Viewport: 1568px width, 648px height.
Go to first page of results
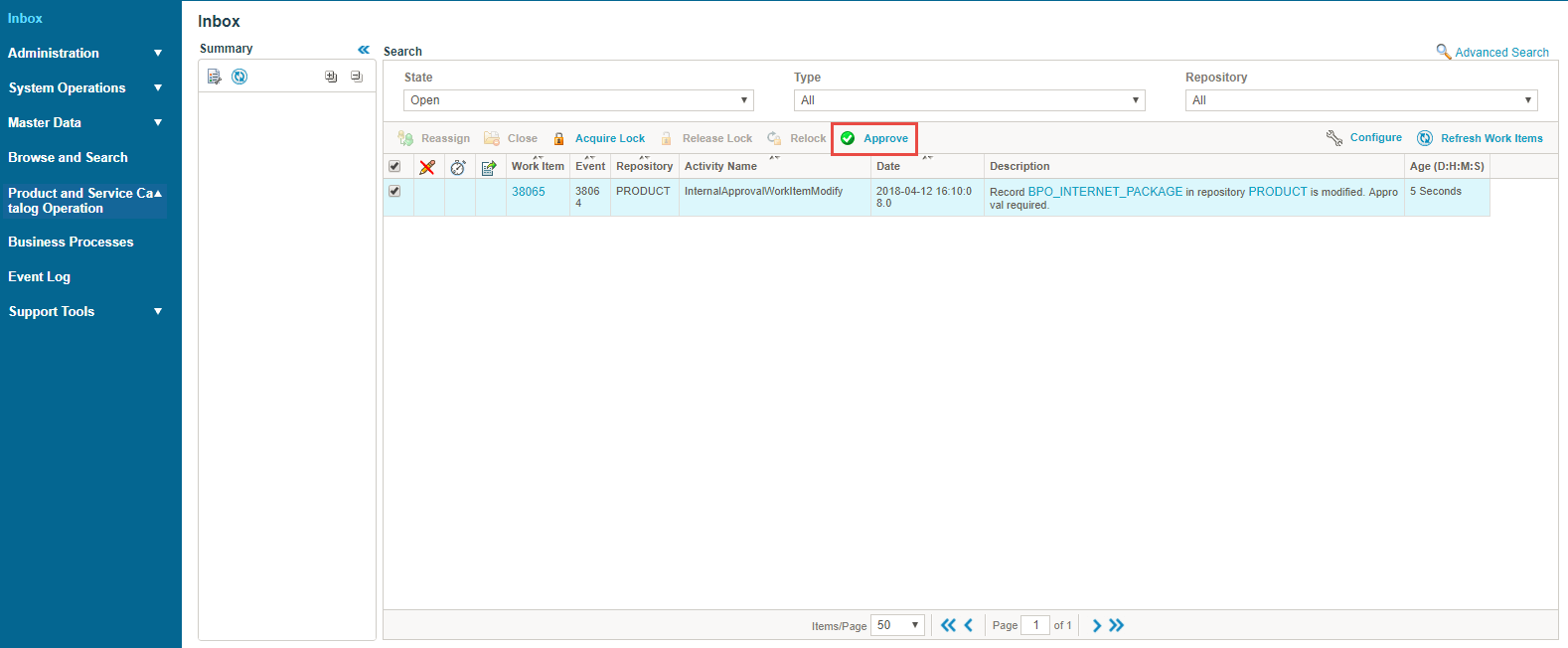tap(948, 625)
